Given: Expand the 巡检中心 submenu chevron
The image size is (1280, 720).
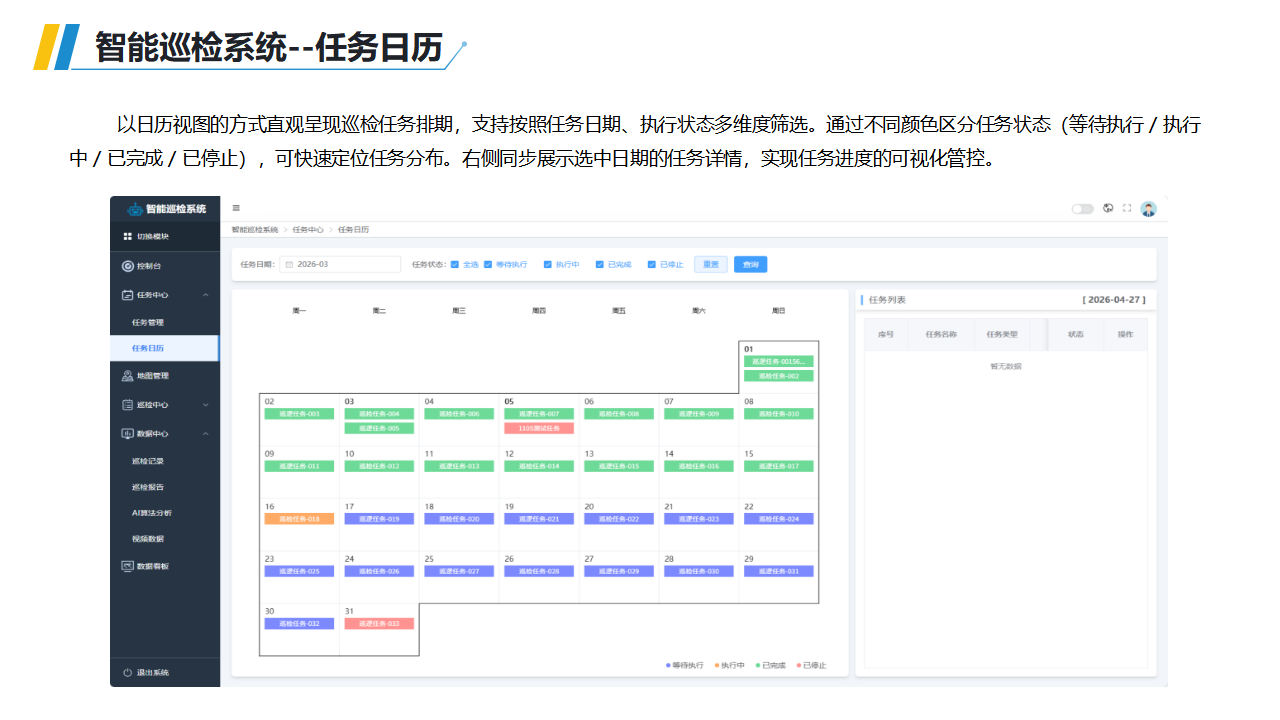Looking at the screenshot, I should pyautogui.click(x=205, y=405).
